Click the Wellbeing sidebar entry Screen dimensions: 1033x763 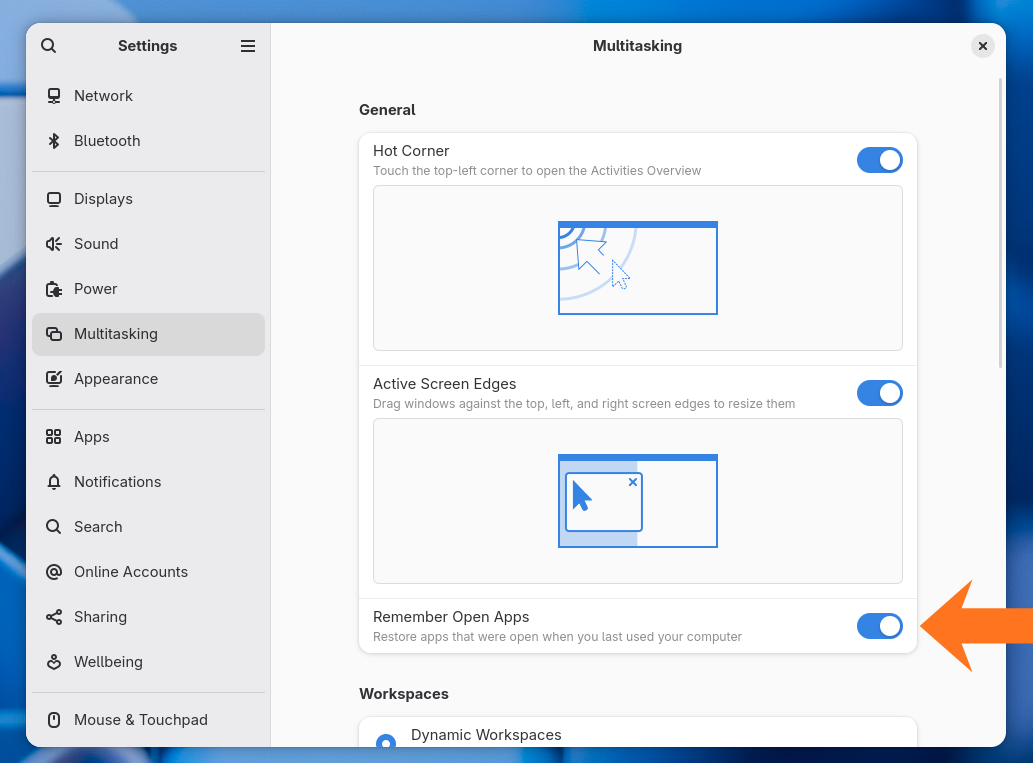pyautogui.click(x=108, y=662)
